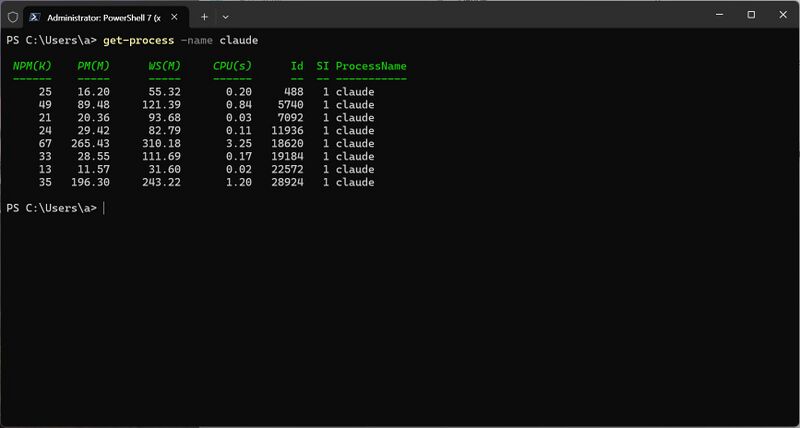Click the CPU(s) column header
The height and width of the screenshot is (428, 800).
pyautogui.click(x=232, y=66)
